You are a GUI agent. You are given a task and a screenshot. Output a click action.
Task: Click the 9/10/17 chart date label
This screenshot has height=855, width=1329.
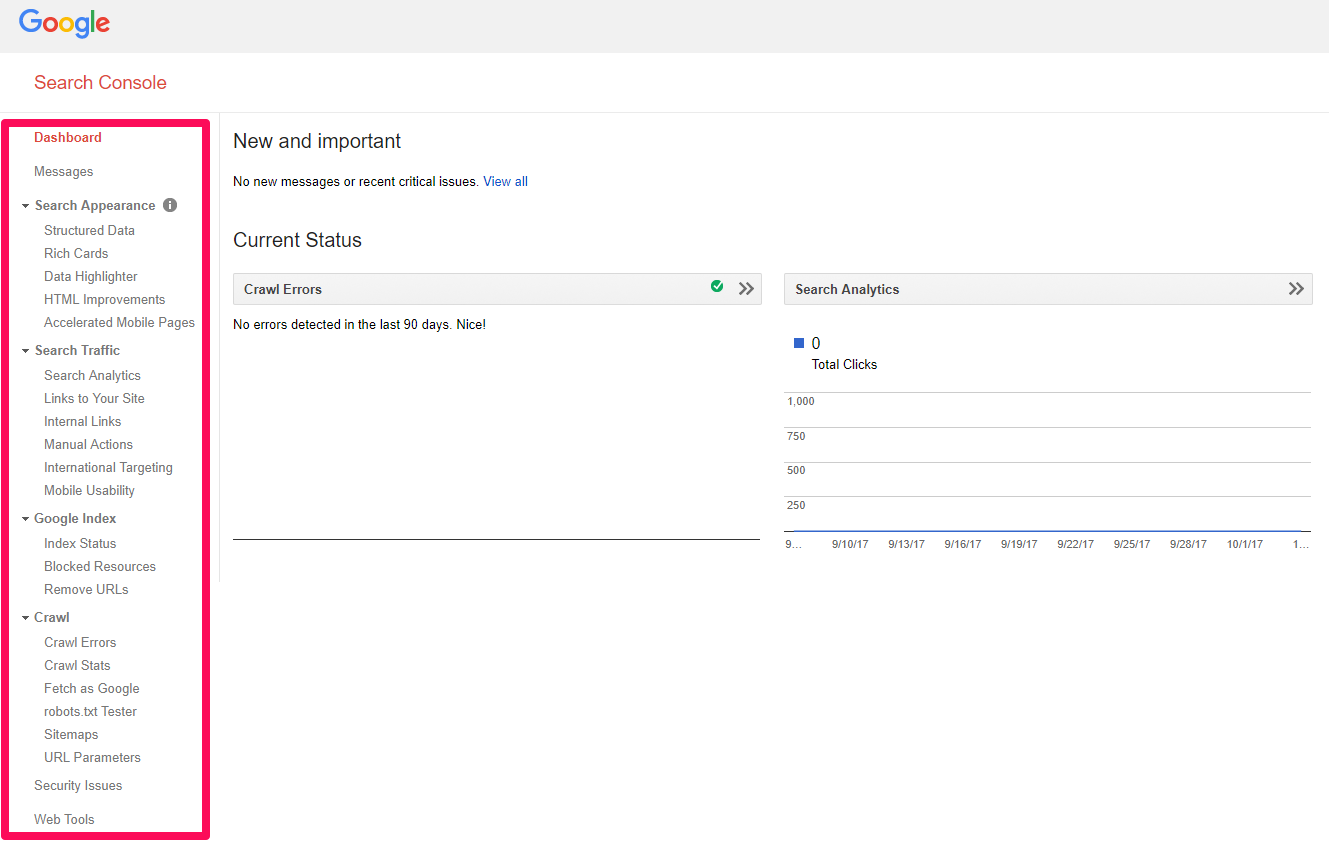[850, 545]
